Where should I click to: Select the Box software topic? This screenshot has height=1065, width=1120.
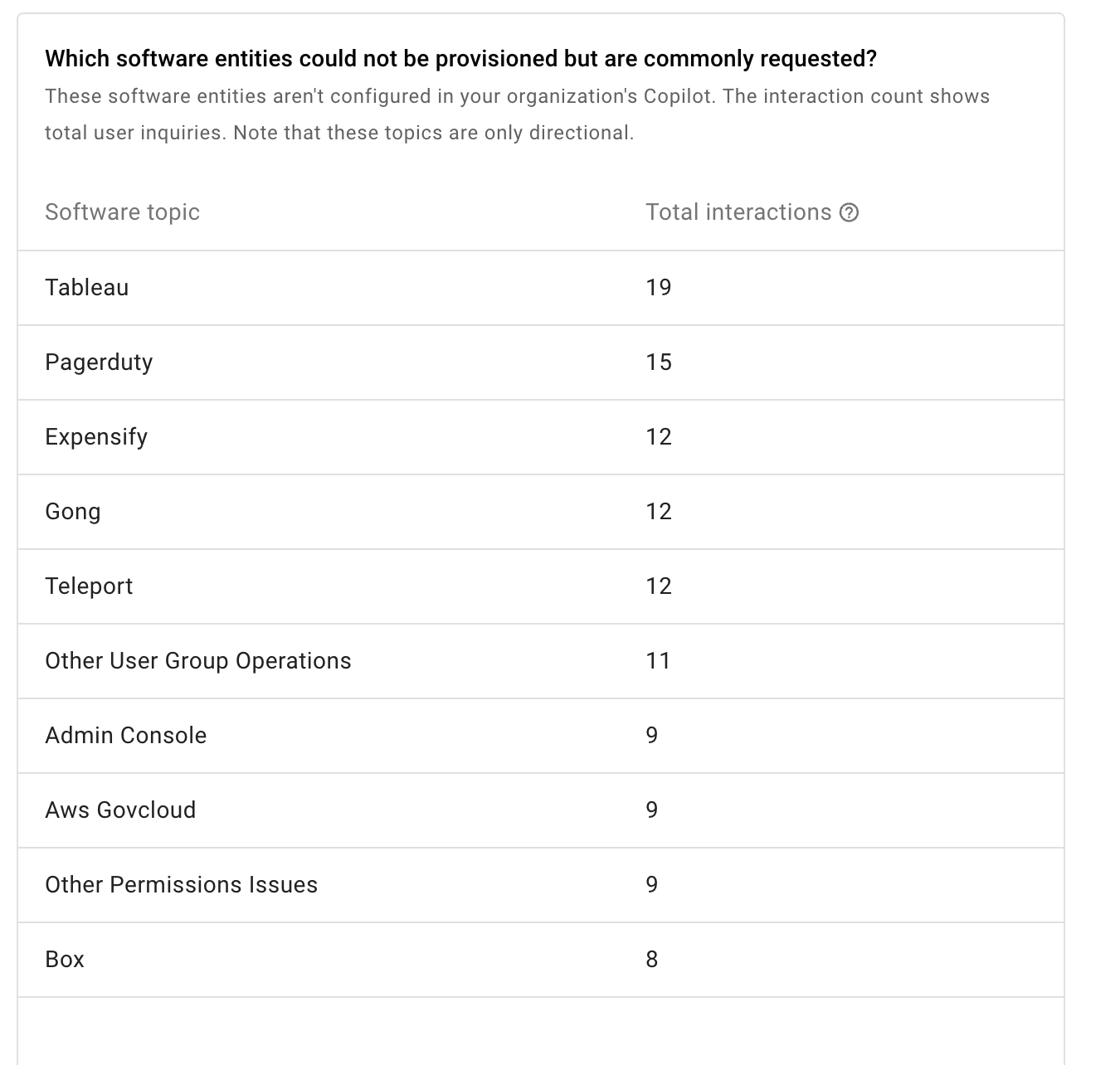coord(65,960)
